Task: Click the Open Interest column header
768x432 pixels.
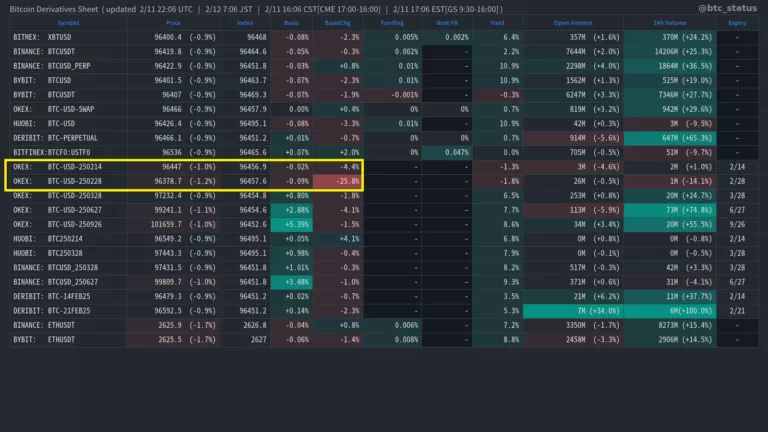Action: click(573, 23)
